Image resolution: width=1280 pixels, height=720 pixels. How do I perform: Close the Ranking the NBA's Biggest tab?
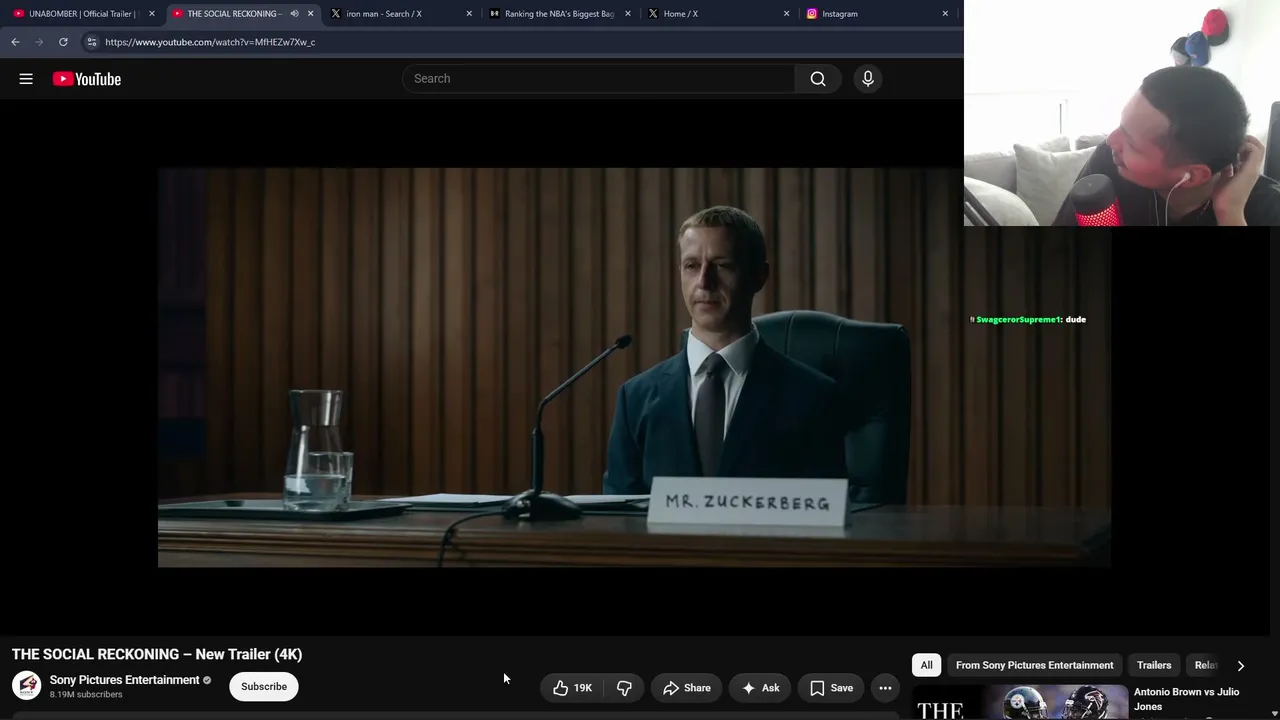[x=628, y=14]
